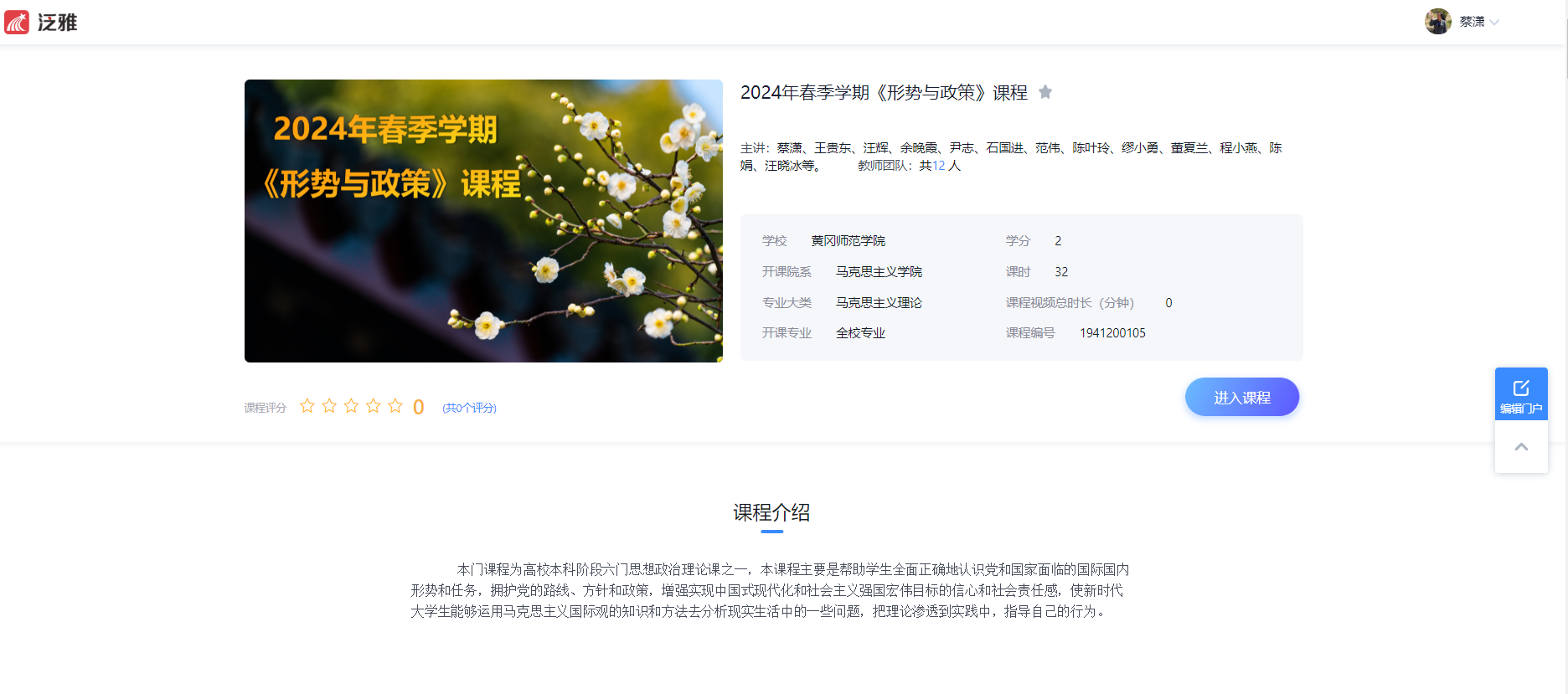This screenshot has height=694, width=1568.
Task: Click the 课时 value 32
Action: point(1061,272)
